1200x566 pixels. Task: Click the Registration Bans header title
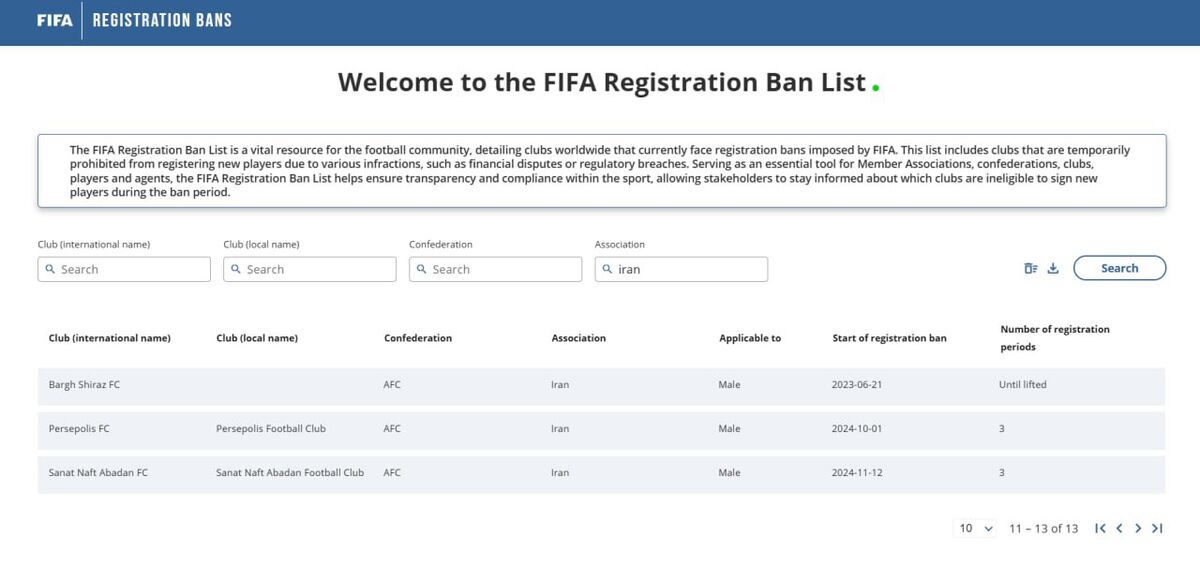[162, 20]
